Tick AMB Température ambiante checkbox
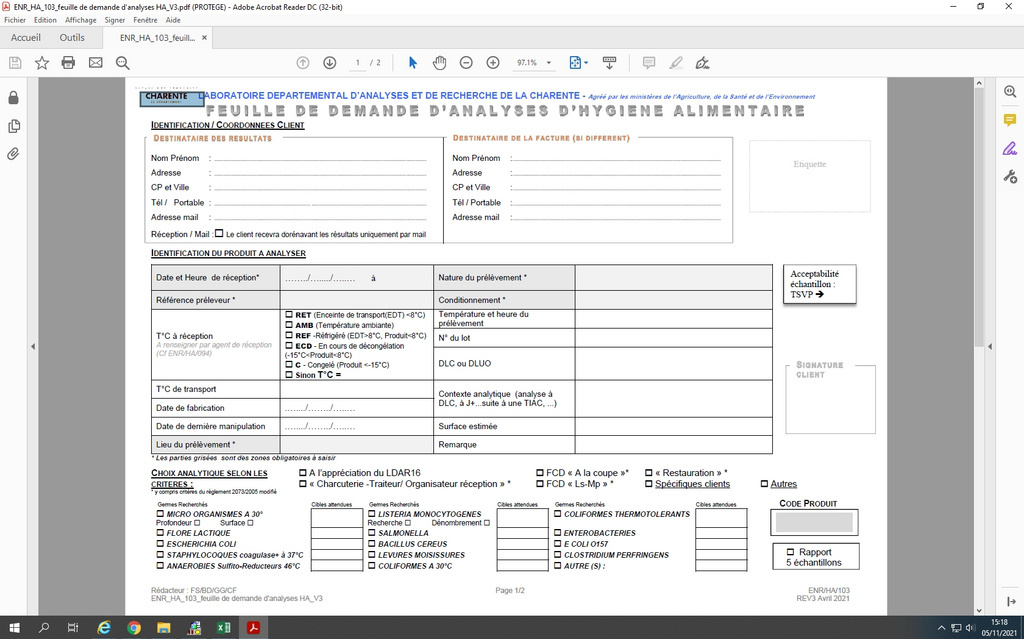This screenshot has height=639, width=1024. pyautogui.click(x=289, y=325)
